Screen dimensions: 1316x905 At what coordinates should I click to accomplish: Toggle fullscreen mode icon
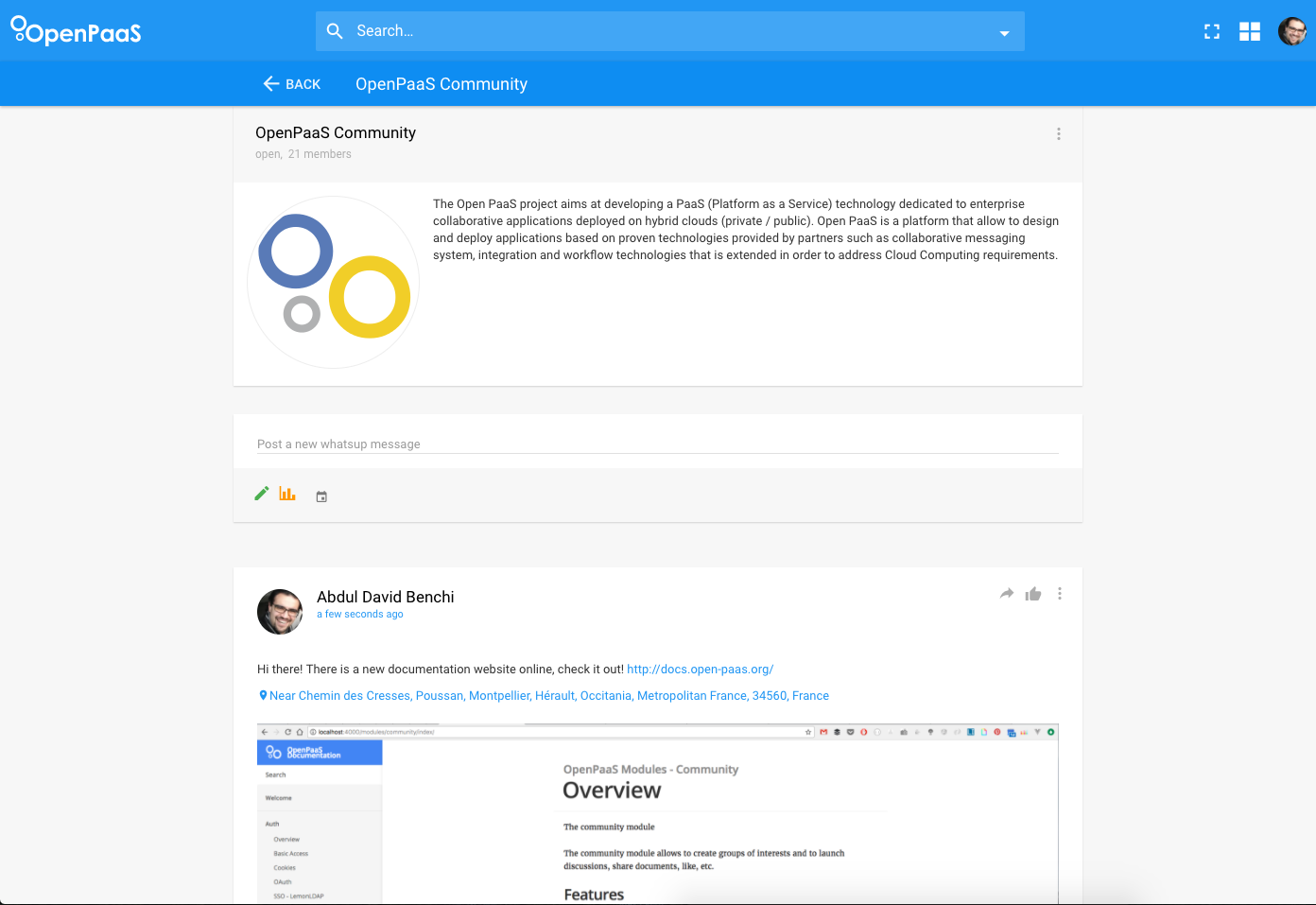1212,32
